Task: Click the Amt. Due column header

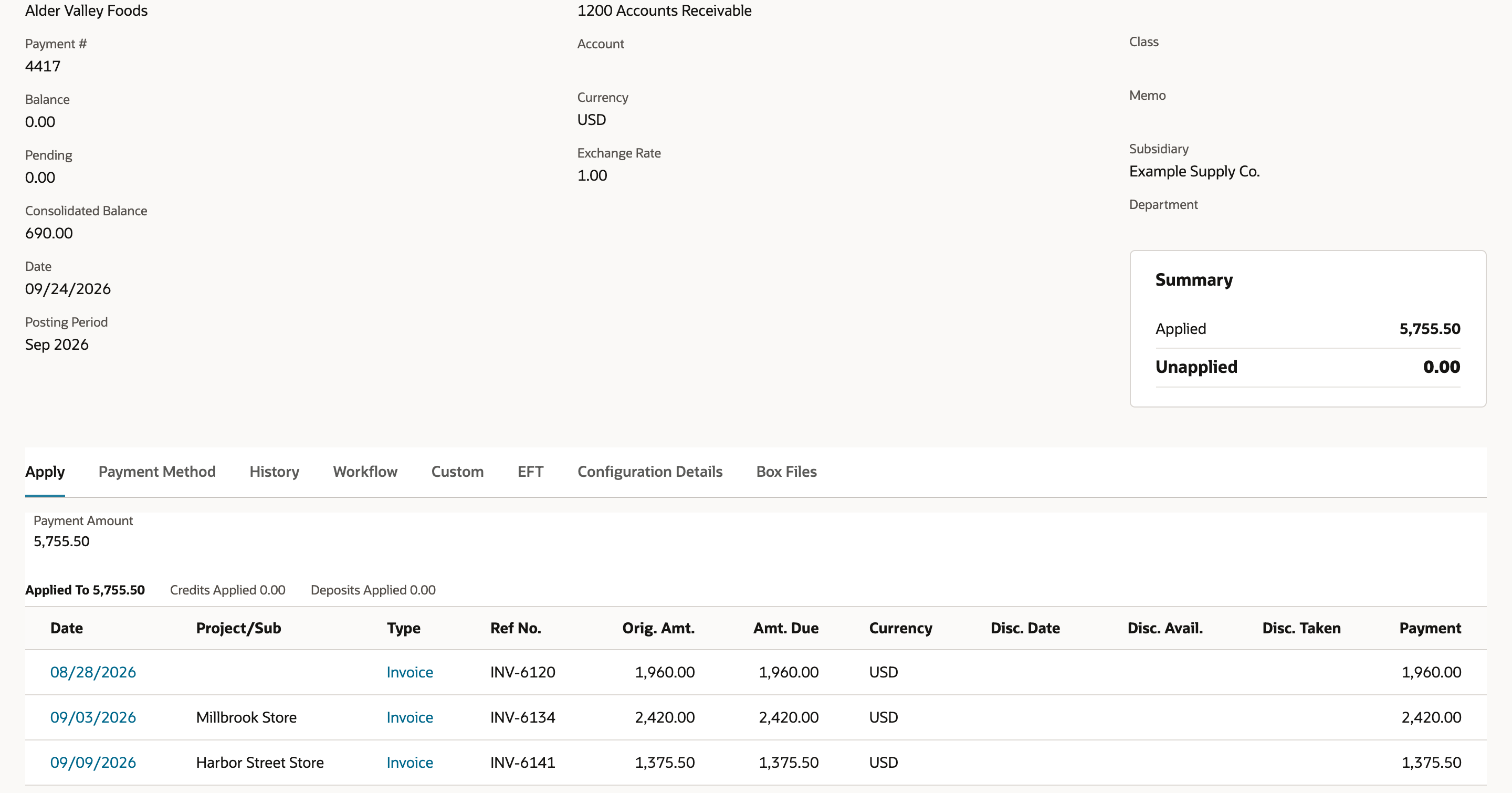Action: click(786, 628)
